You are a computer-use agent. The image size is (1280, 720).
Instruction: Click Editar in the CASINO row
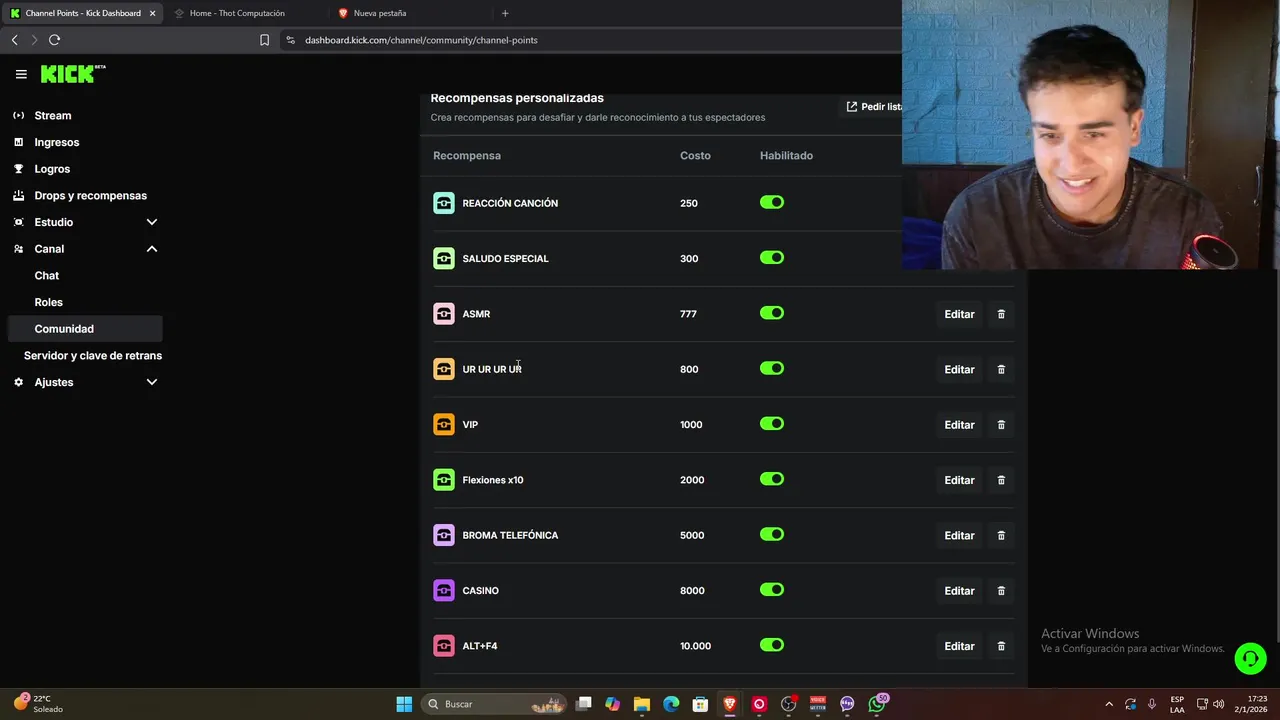pyautogui.click(x=959, y=591)
